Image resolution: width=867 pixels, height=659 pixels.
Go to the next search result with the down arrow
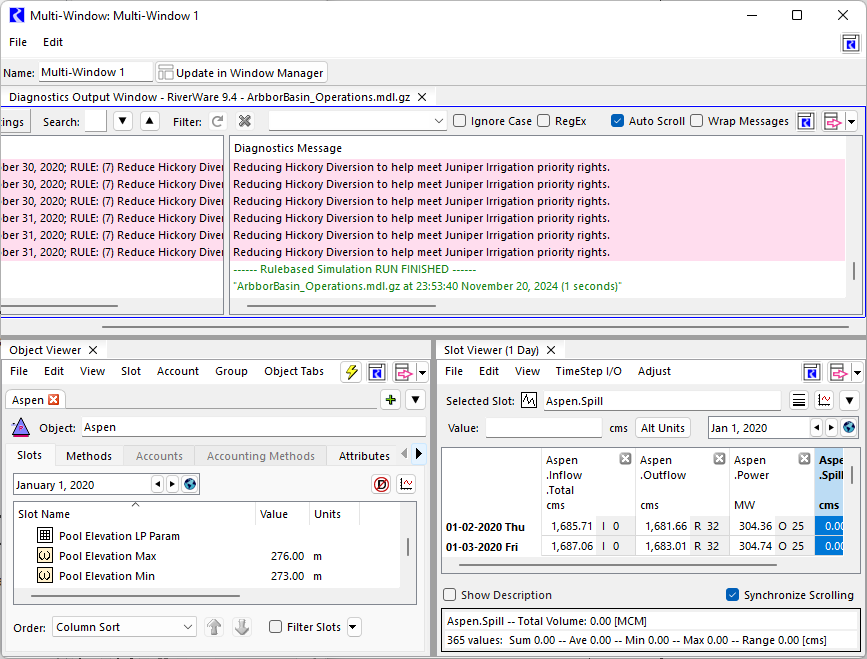coord(122,121)
